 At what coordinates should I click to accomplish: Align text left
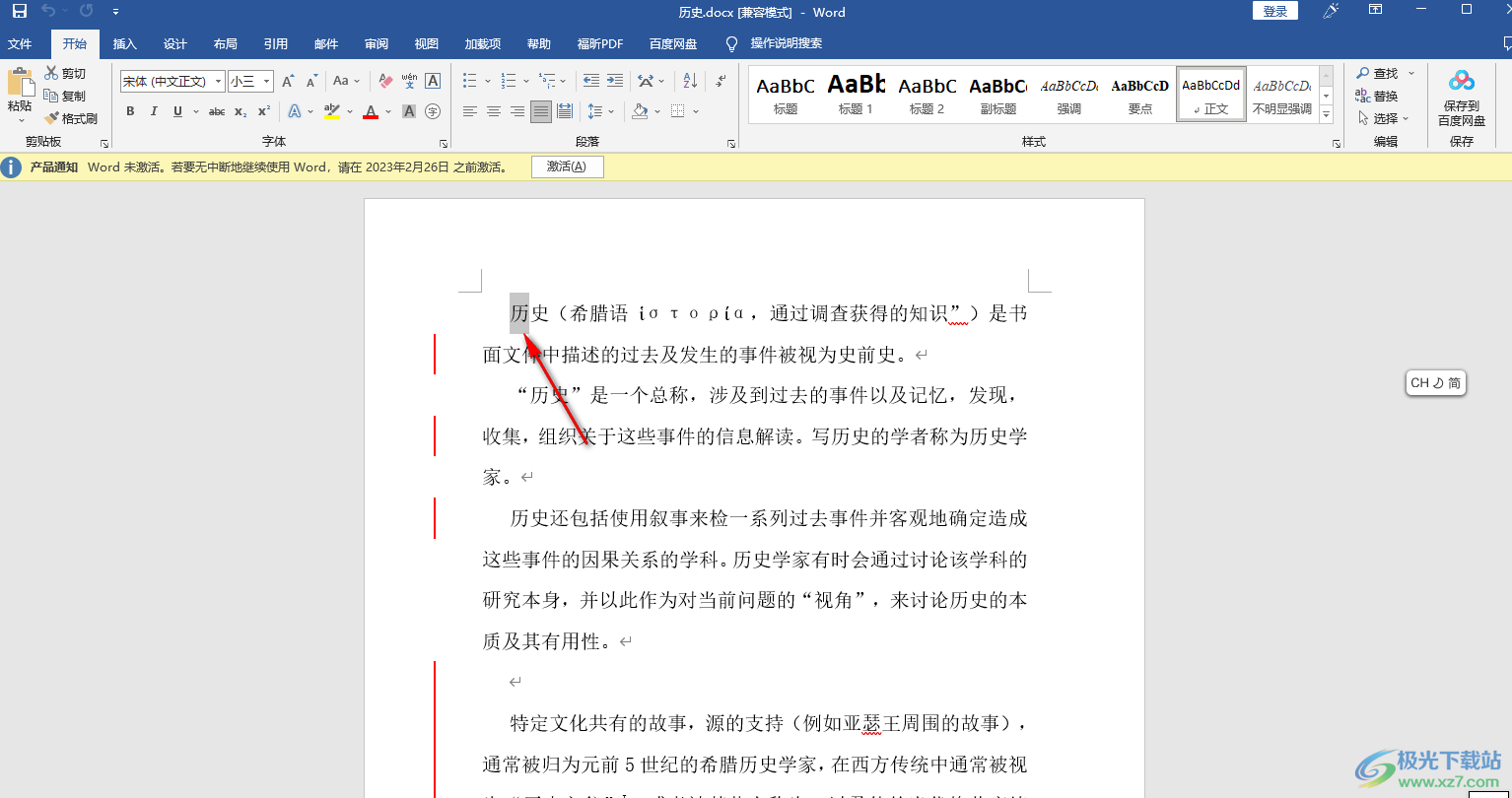click(x=470, y=111)
